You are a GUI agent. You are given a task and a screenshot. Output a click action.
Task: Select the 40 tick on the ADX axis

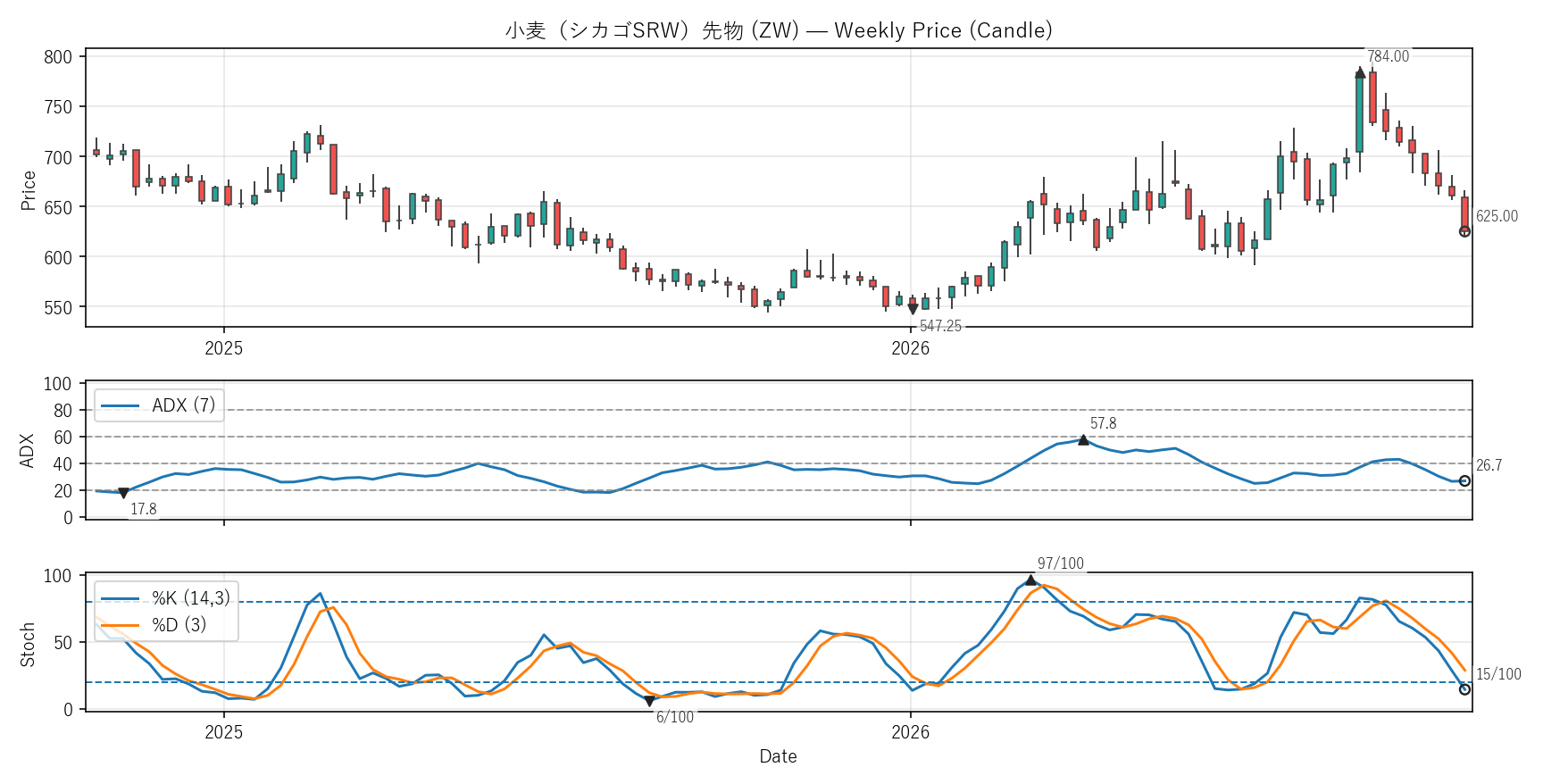tap(63, 464)
